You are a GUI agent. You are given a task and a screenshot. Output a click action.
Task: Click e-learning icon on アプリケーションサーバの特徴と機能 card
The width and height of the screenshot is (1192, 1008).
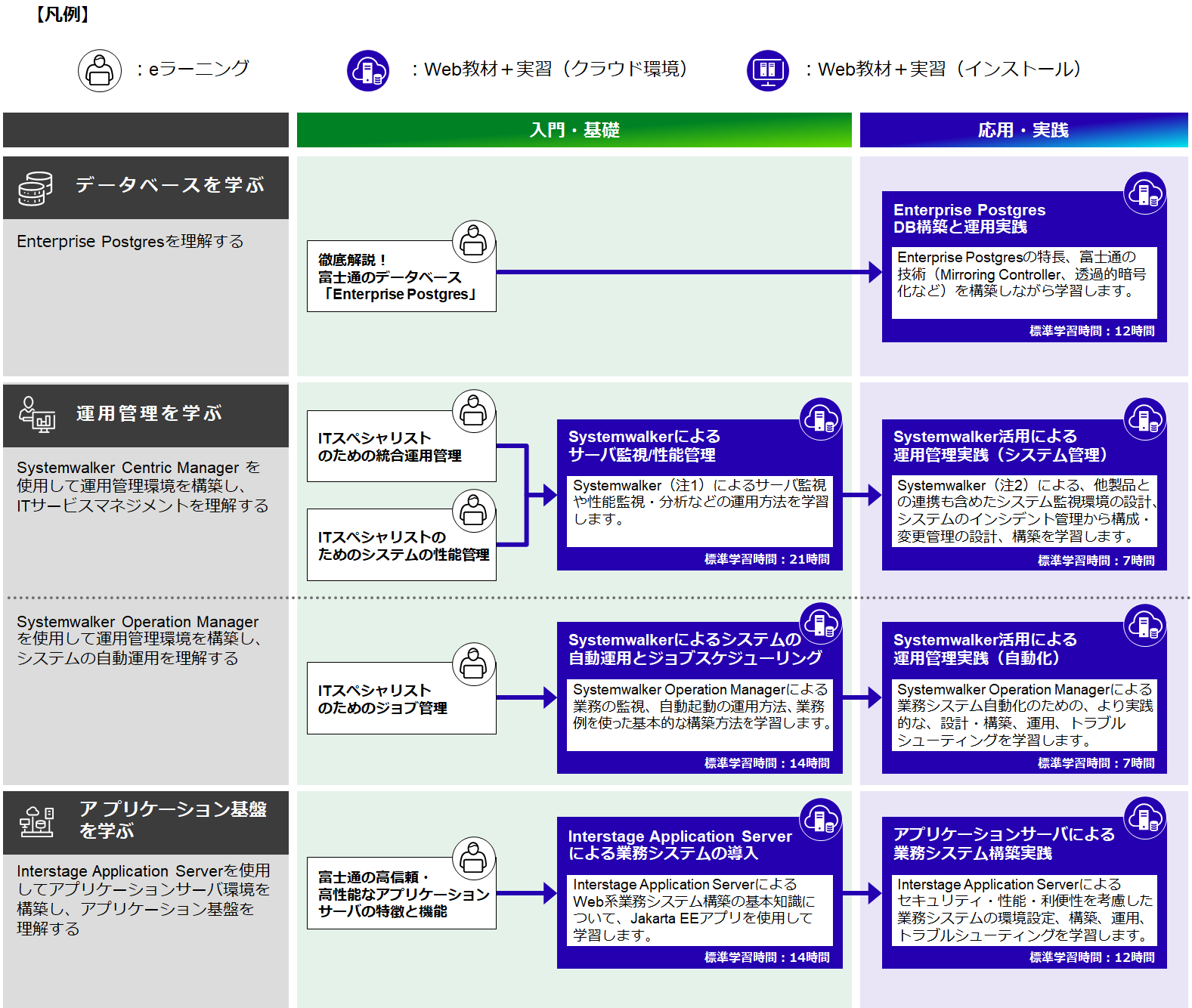[x=474, y=858]
